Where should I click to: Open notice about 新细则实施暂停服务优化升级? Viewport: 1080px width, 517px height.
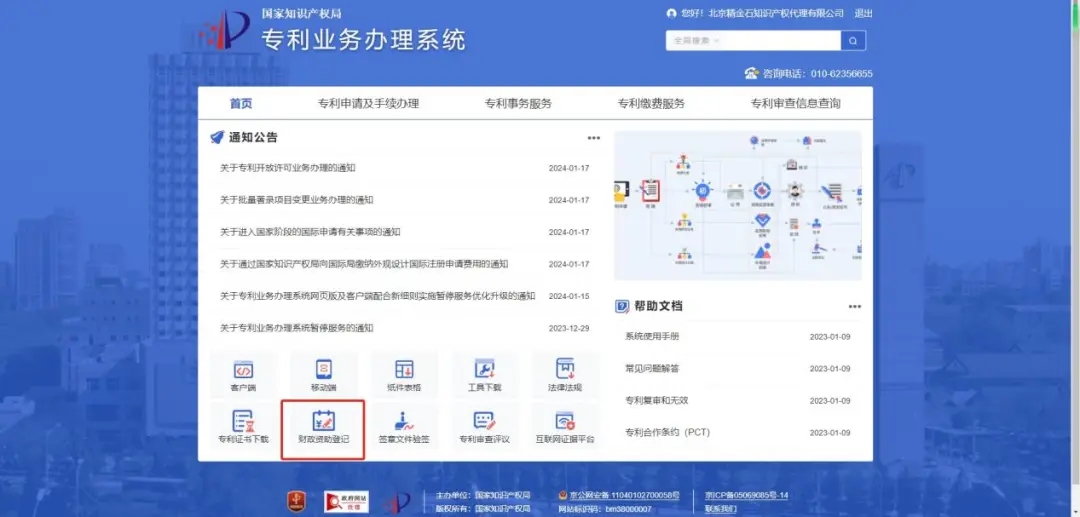coord(377,296)
